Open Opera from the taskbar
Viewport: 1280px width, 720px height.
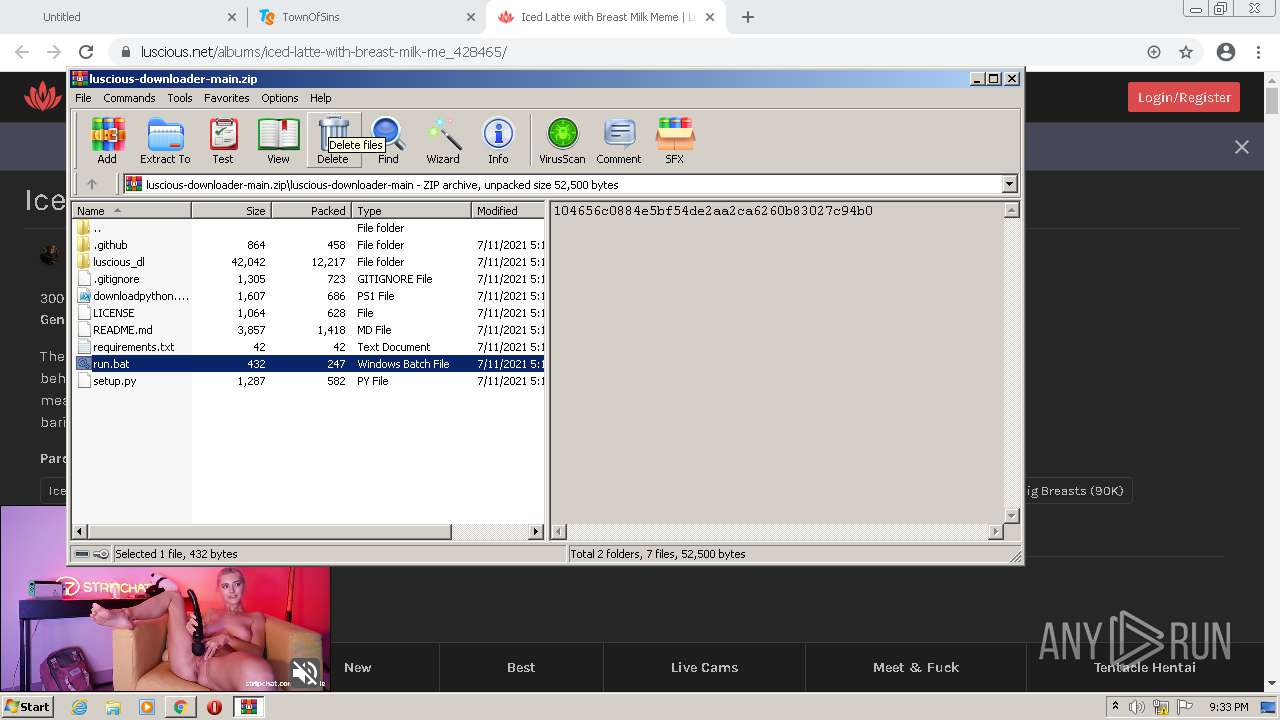tap(214, 707)
